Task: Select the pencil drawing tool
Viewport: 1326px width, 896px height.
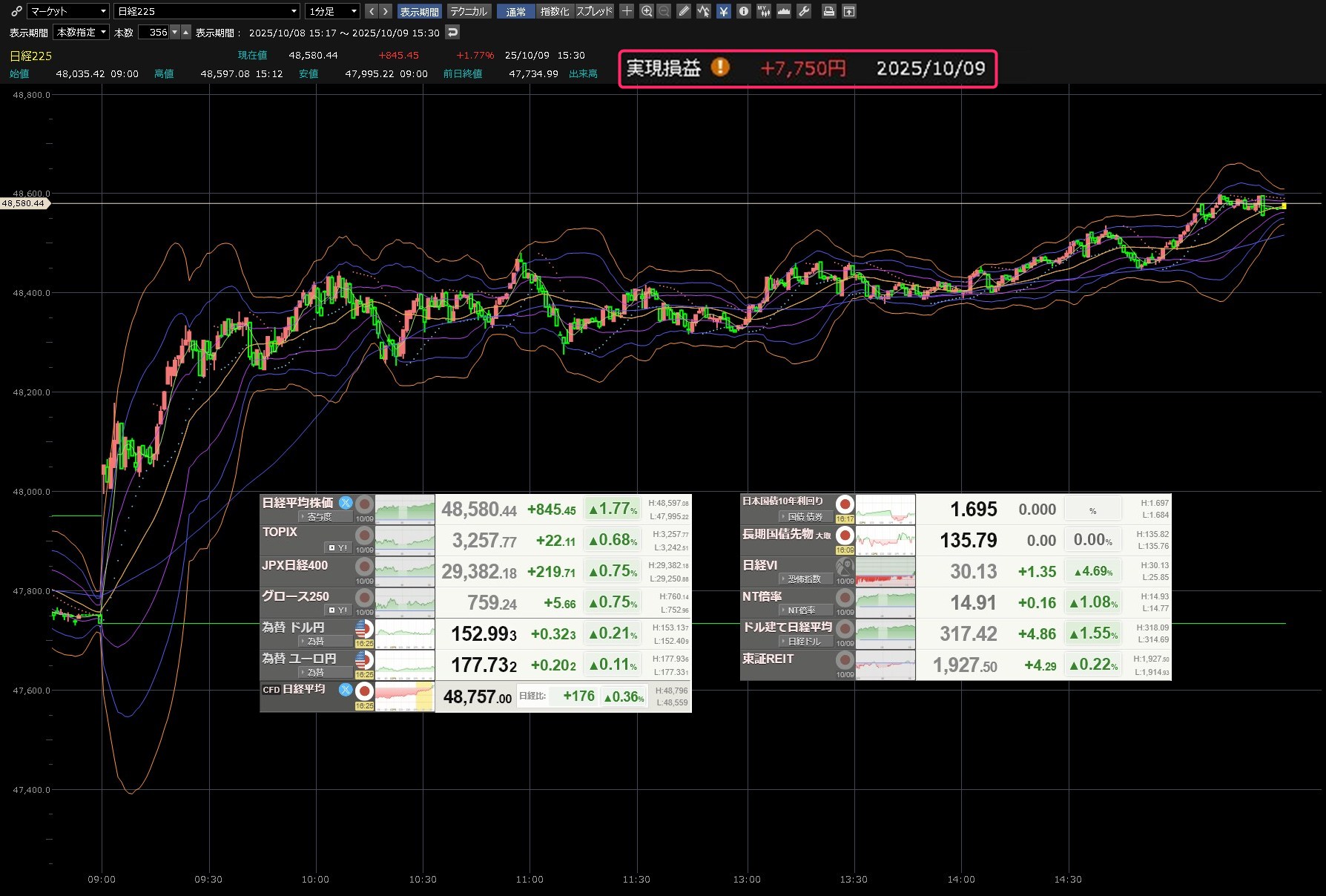Action: 684,11
